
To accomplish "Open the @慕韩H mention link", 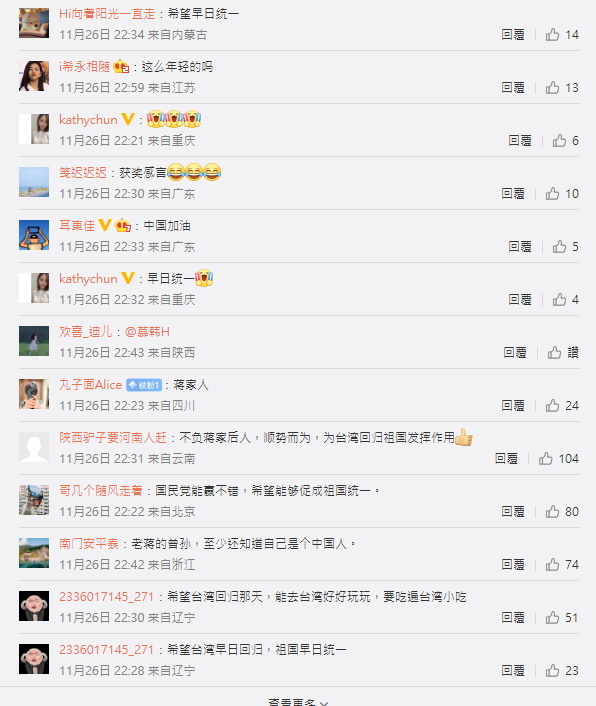I will click(147, 332).
